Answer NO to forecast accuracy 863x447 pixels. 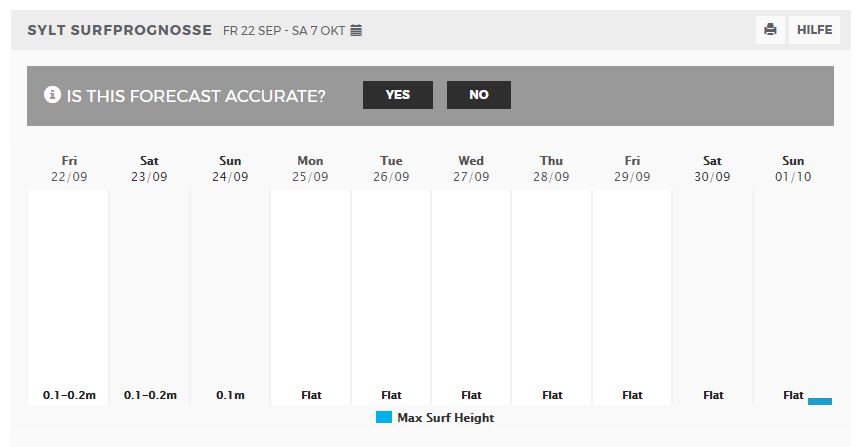pos(478,95)
